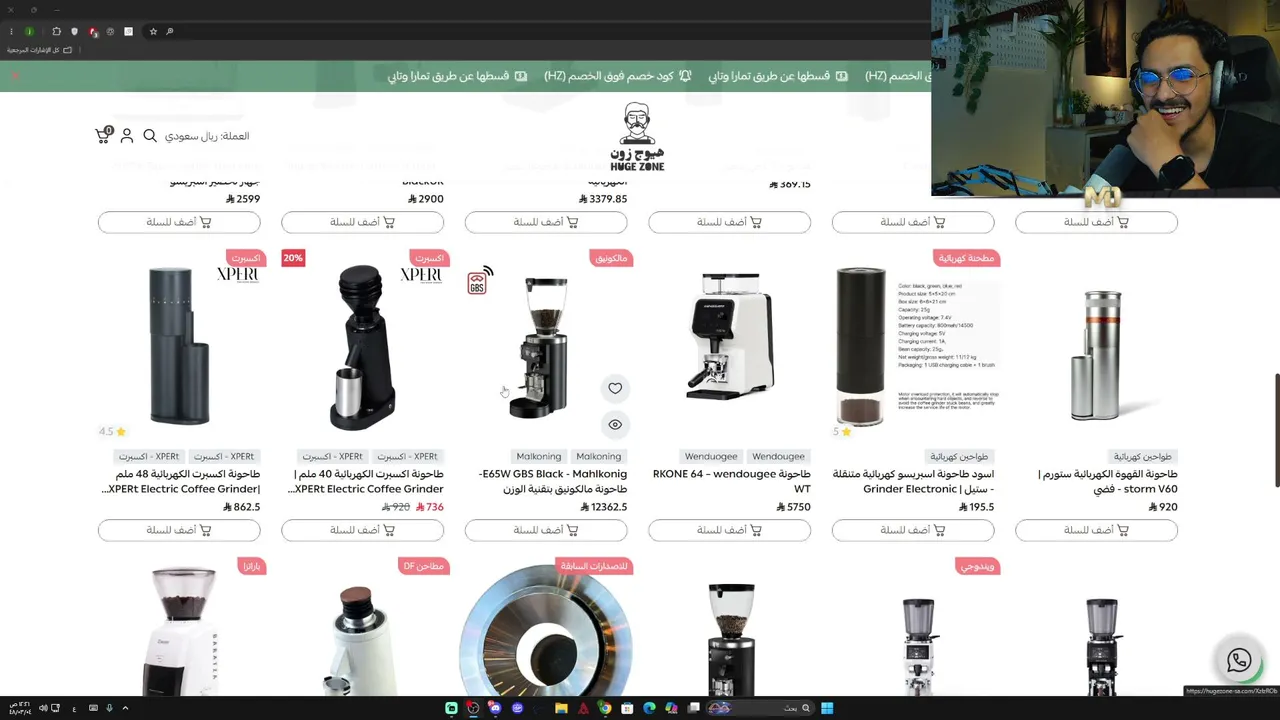Expand the system tray hidden icons chevron
1280x720 pixels.
[125, 708]
